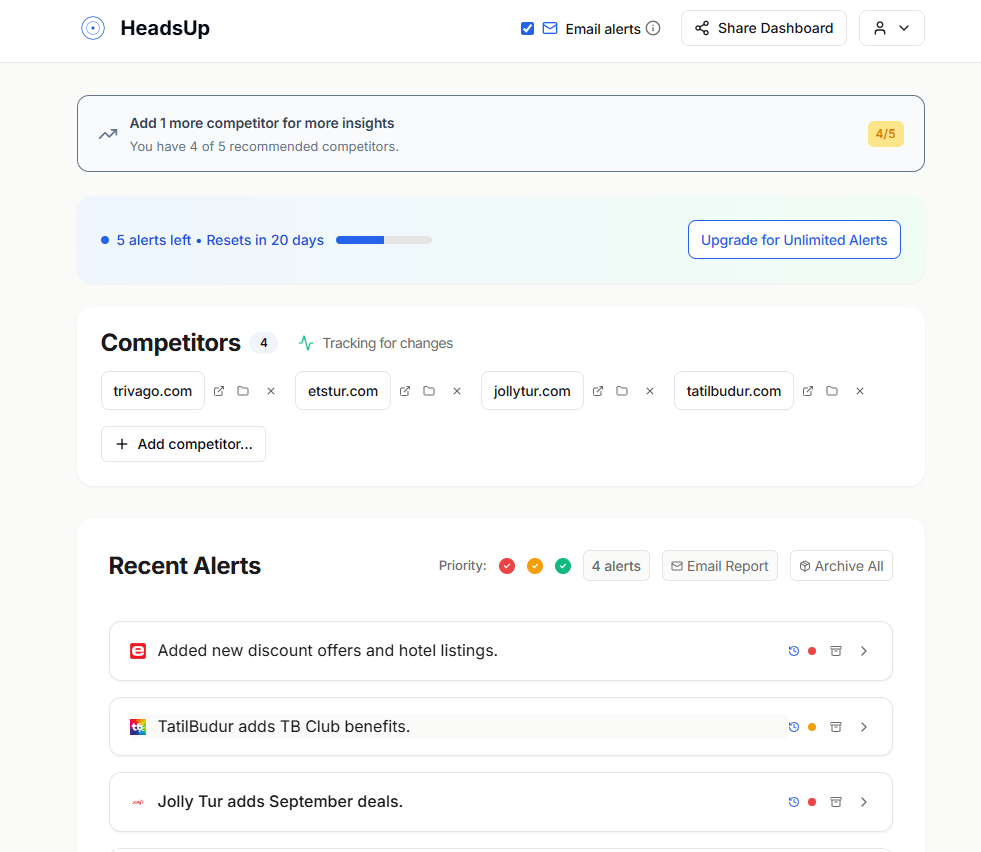The image size is (981, 852).
Task: Archive the Jolly Tur September deals alert
Action: pyautogui.click(x=836, y=802)
